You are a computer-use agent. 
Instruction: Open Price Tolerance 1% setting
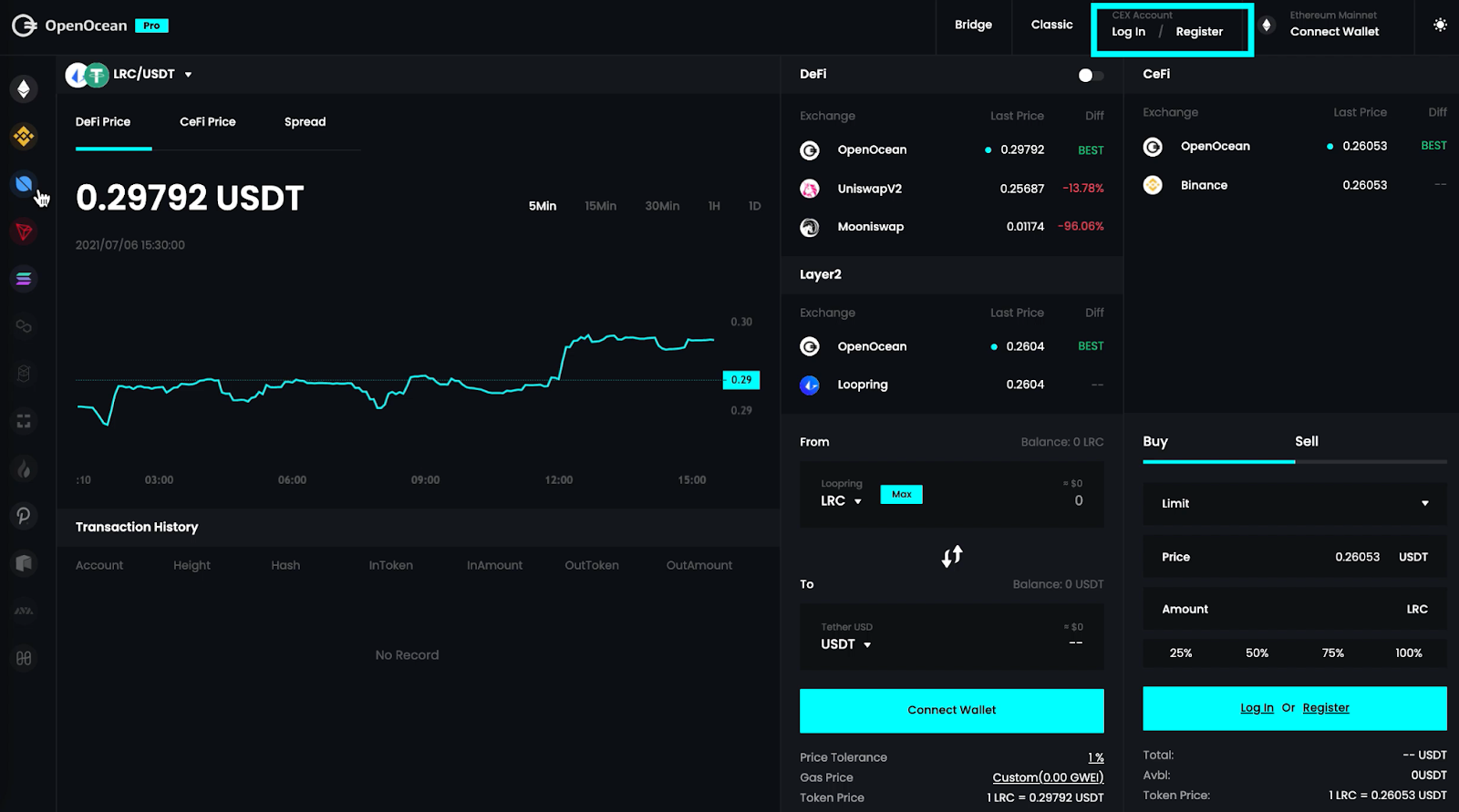[1096, 758]
